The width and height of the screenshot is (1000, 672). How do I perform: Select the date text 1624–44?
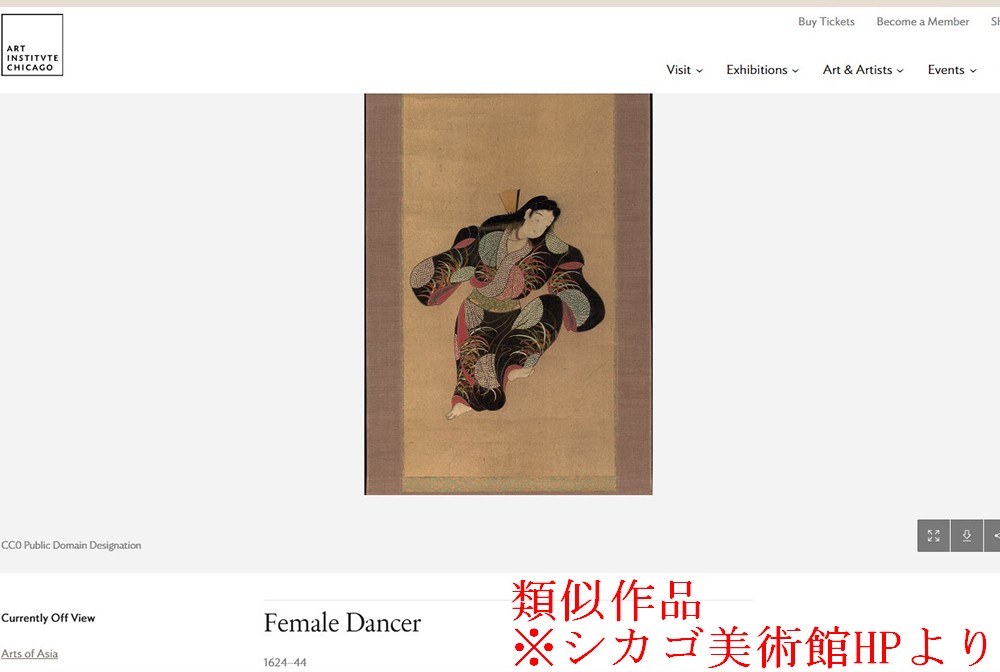point(285,662)
